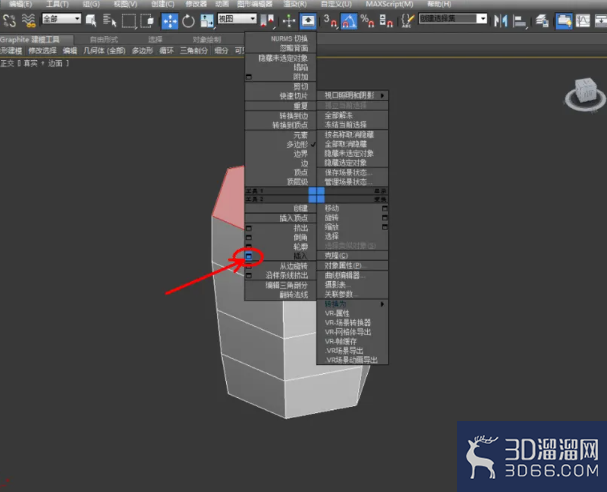Image resolution: width=607 pixels, height=492 pixels.
Task: Select the Unlink Selection icon in toolbar
Action: [x=9, y=21]
